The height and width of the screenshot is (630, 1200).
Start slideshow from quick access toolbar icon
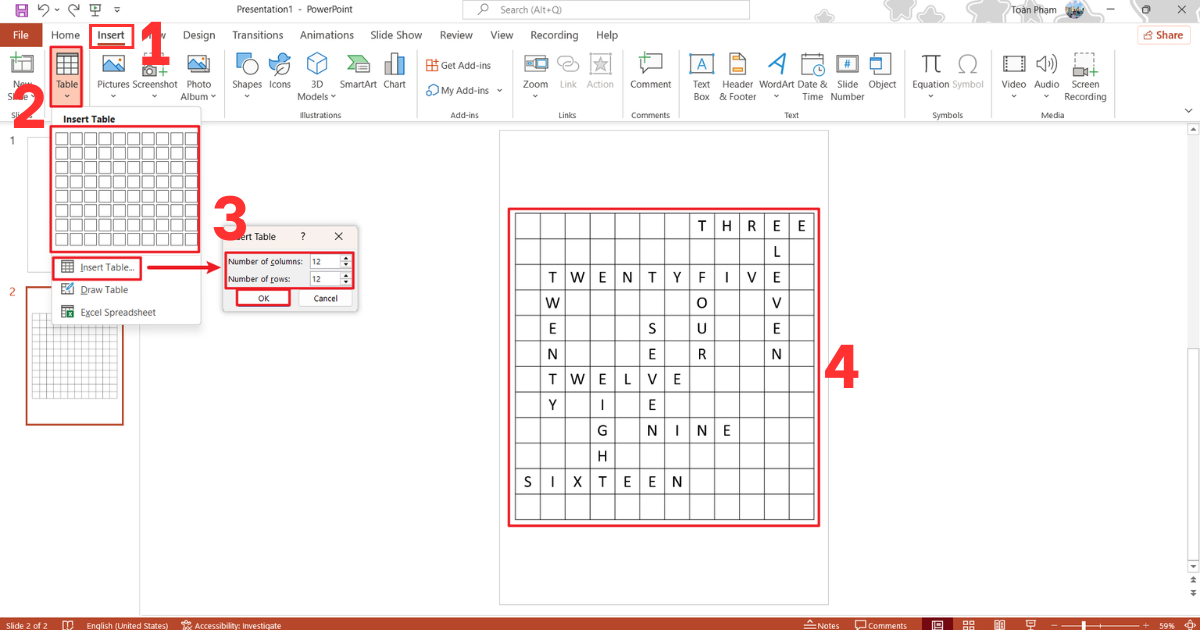pyautogui.click(x=95, y=10)
